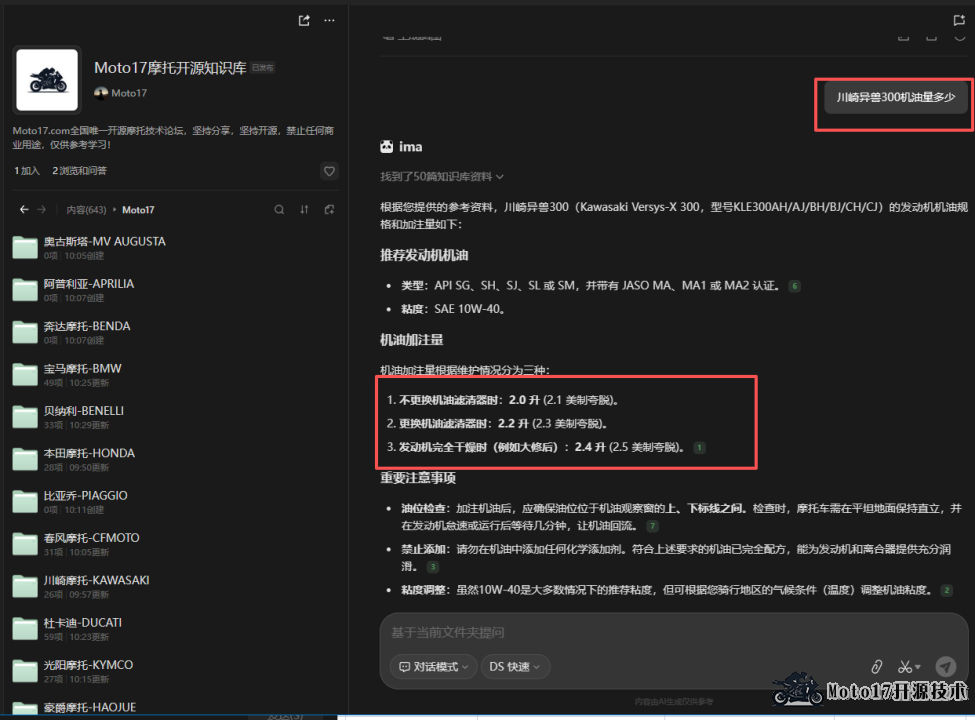This screenshot has height=720, width=975.
Task: Click the add content icon beside sort
Action: tap(329, 210)
